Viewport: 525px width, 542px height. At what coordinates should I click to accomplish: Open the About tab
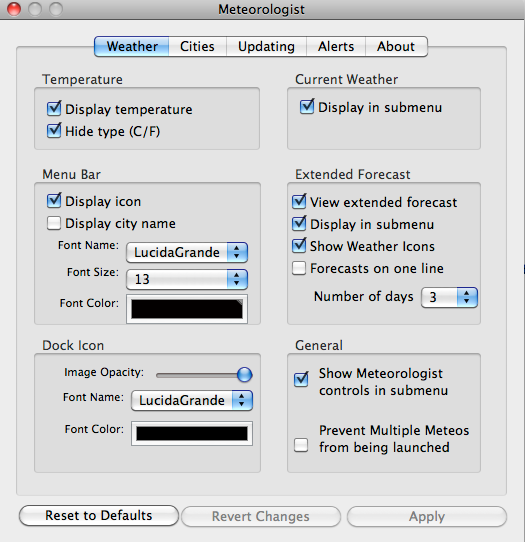point(396,46)
